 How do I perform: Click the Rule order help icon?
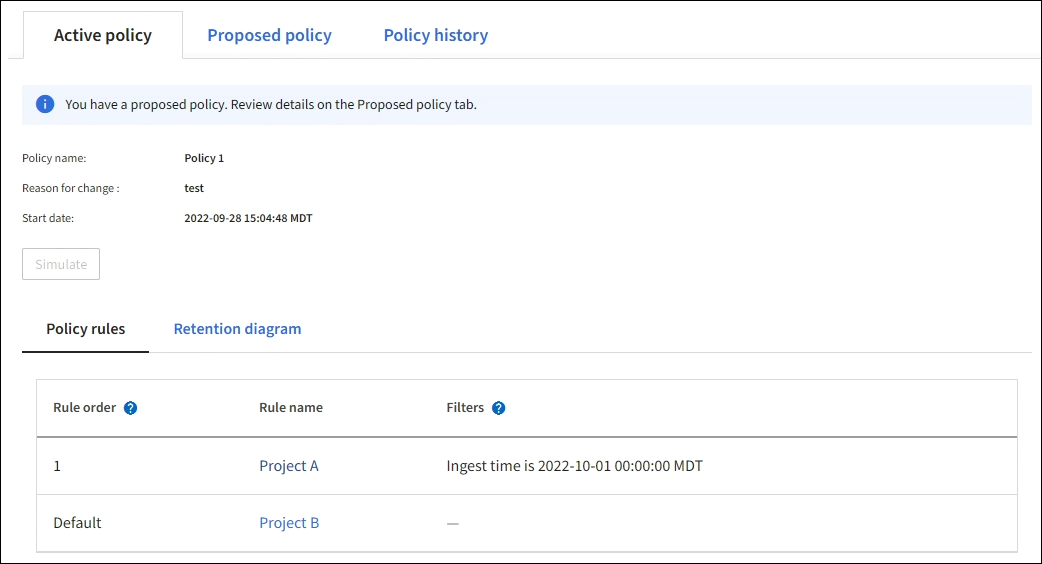pos(130,408)
